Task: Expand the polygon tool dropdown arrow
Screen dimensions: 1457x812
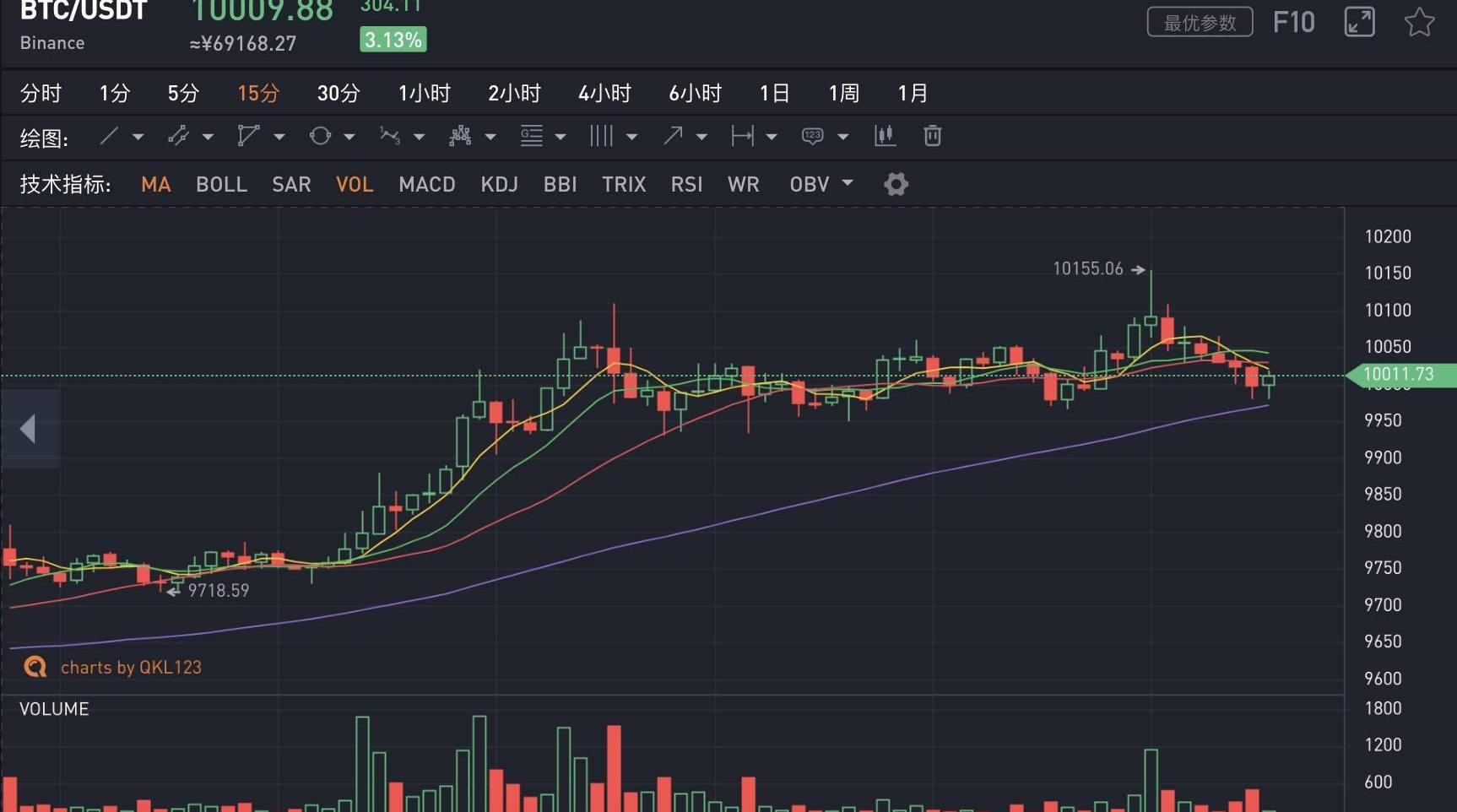Action: (279, 137)
